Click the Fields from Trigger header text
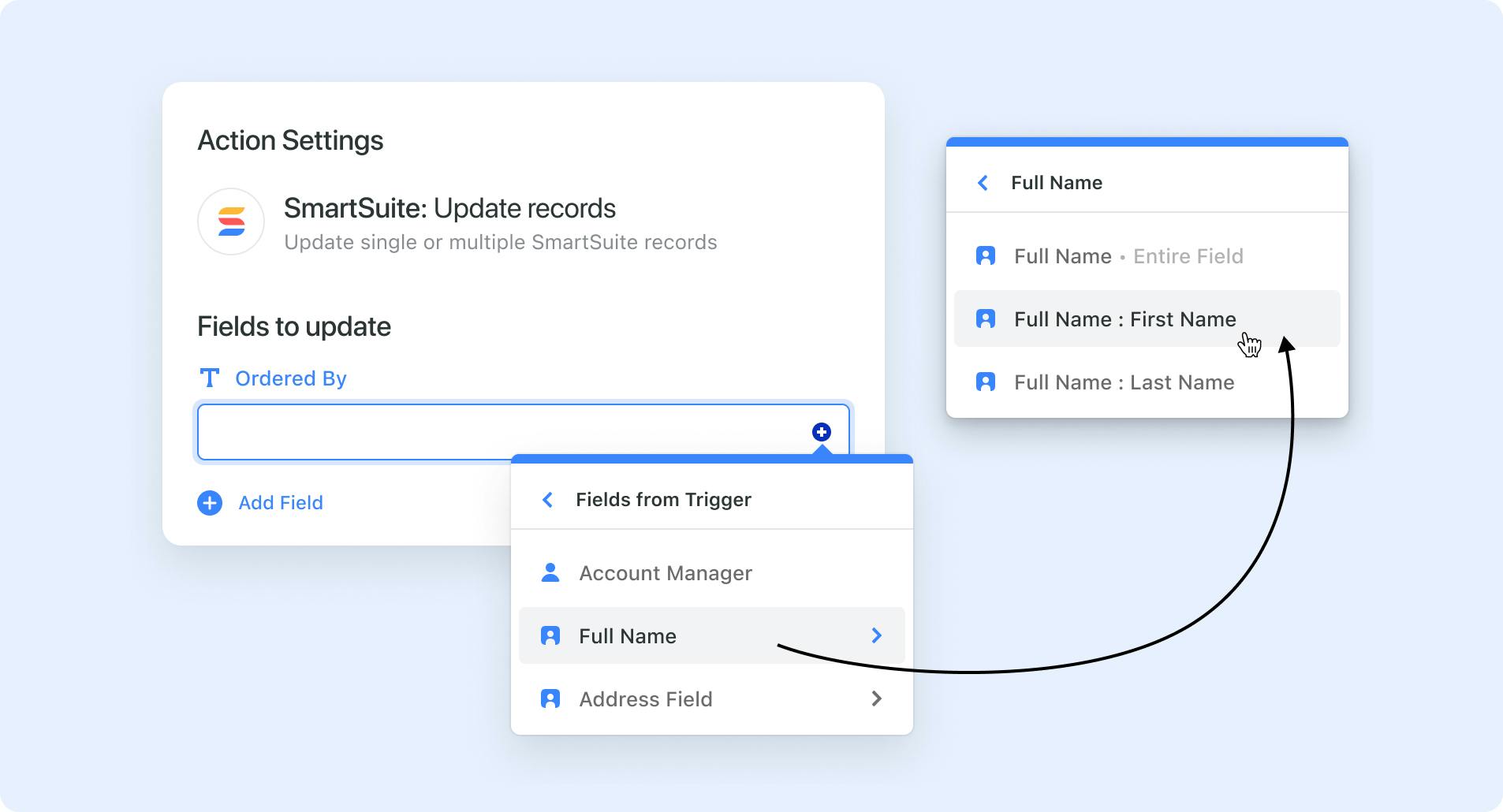 (663, 500)
